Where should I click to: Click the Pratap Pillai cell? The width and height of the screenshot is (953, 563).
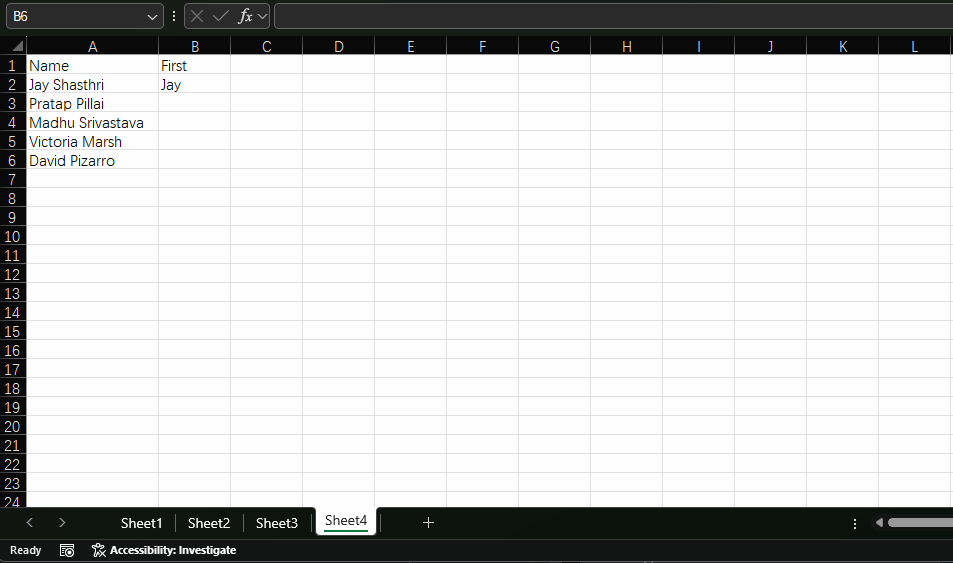92,103
